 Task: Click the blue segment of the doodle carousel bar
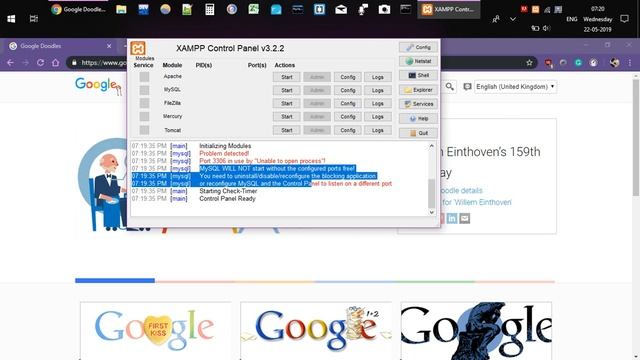click(115, 280)
